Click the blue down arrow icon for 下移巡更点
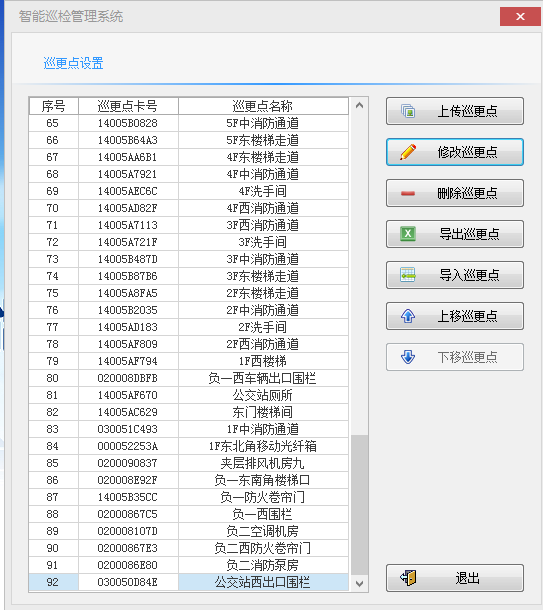 click(408, 357)
